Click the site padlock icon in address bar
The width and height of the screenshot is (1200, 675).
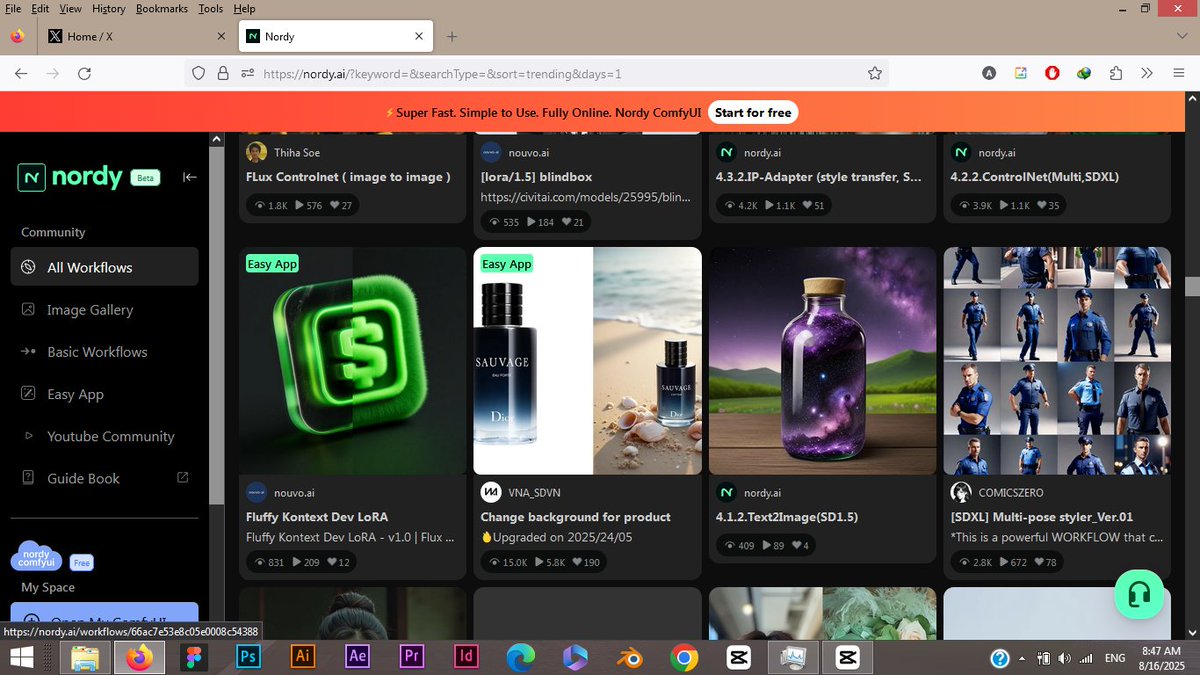coord(222,73)
